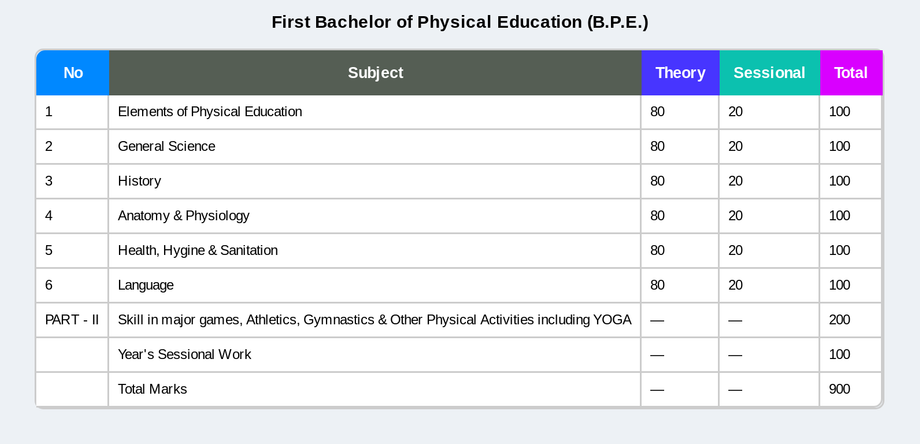Select the 'History' subject cell
920x444 pixels.
point(375,181)
